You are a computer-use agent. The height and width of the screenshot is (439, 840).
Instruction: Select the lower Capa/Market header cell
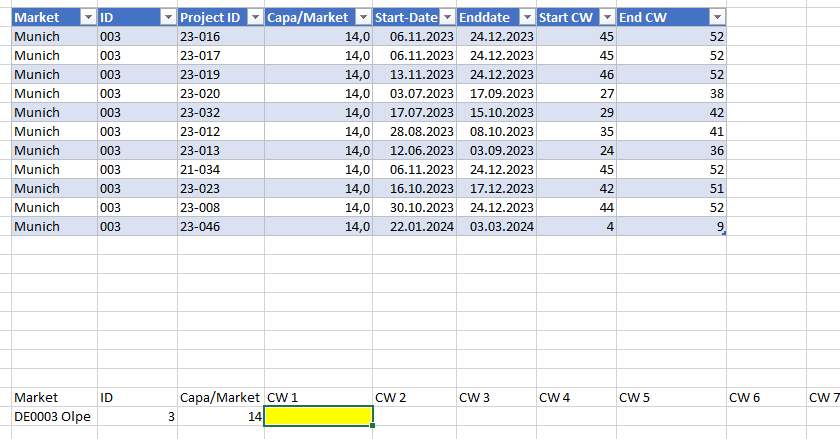(x=221, y=397)
